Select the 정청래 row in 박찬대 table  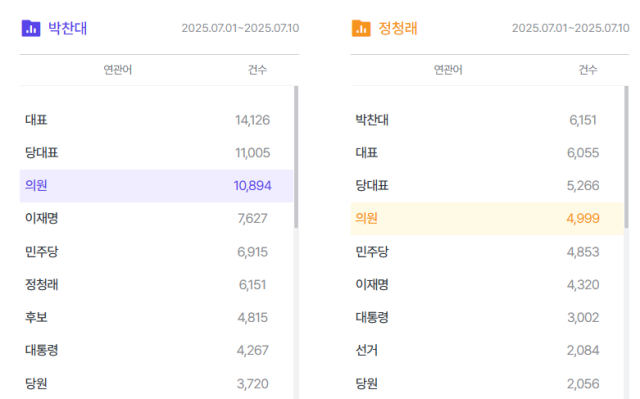coord(156,284)
